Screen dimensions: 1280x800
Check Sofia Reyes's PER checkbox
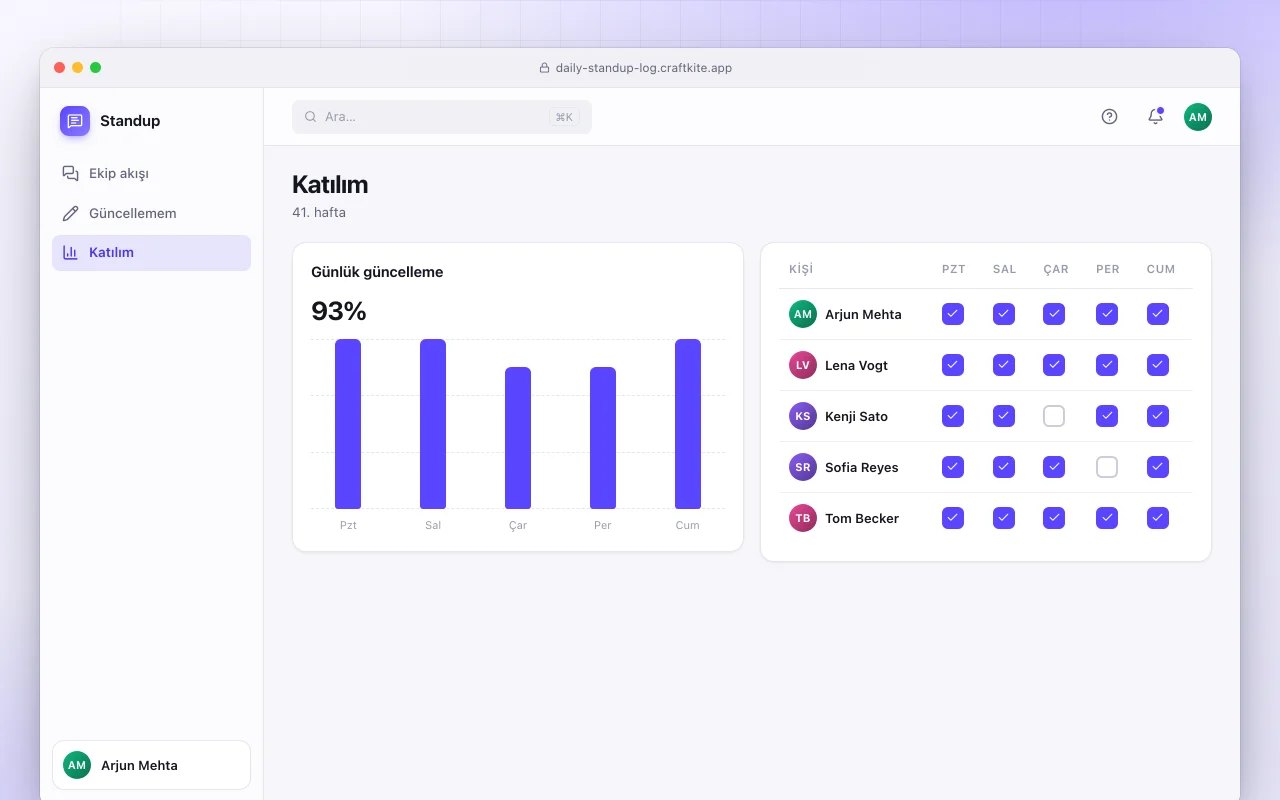pos(1106,467)
